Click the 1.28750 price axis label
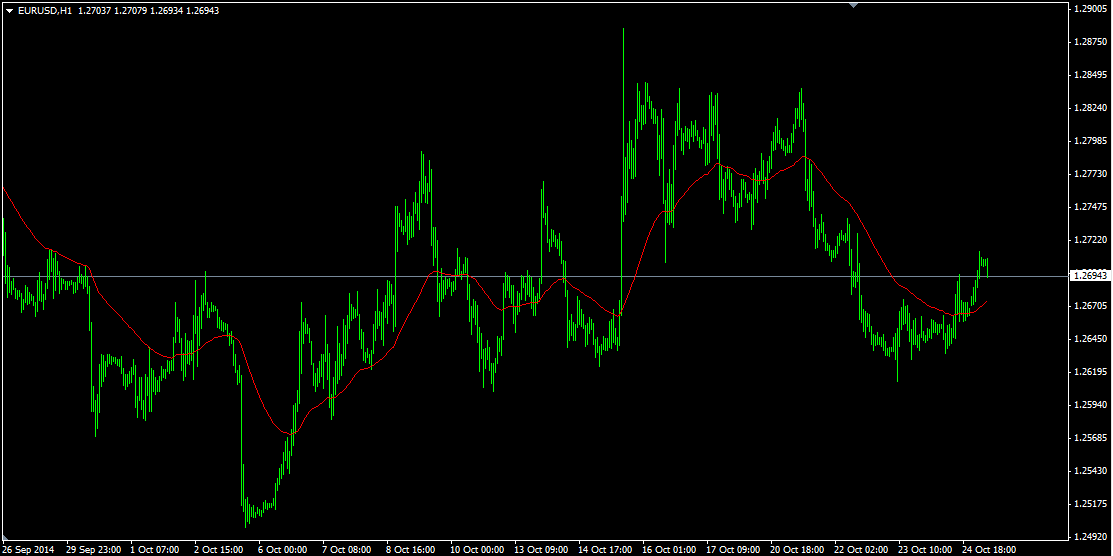Screen dimensions: 1113x556 [x=1089, y=42]
